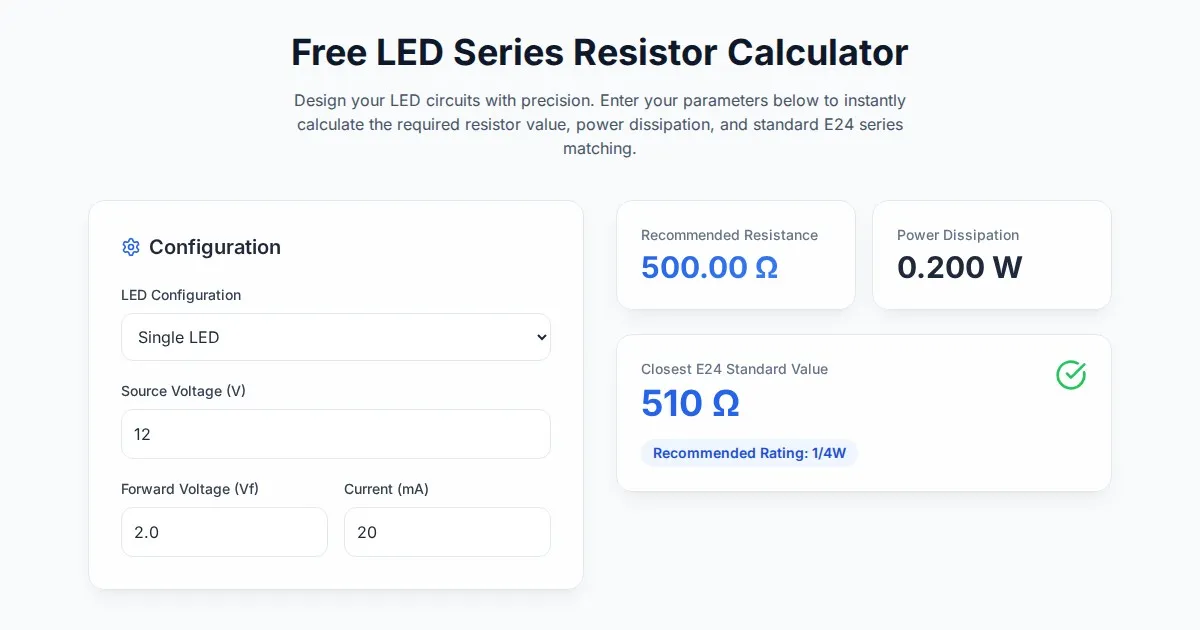1200x630 pixels.
Task: Click the LED Configuration label
Action: 181,295
